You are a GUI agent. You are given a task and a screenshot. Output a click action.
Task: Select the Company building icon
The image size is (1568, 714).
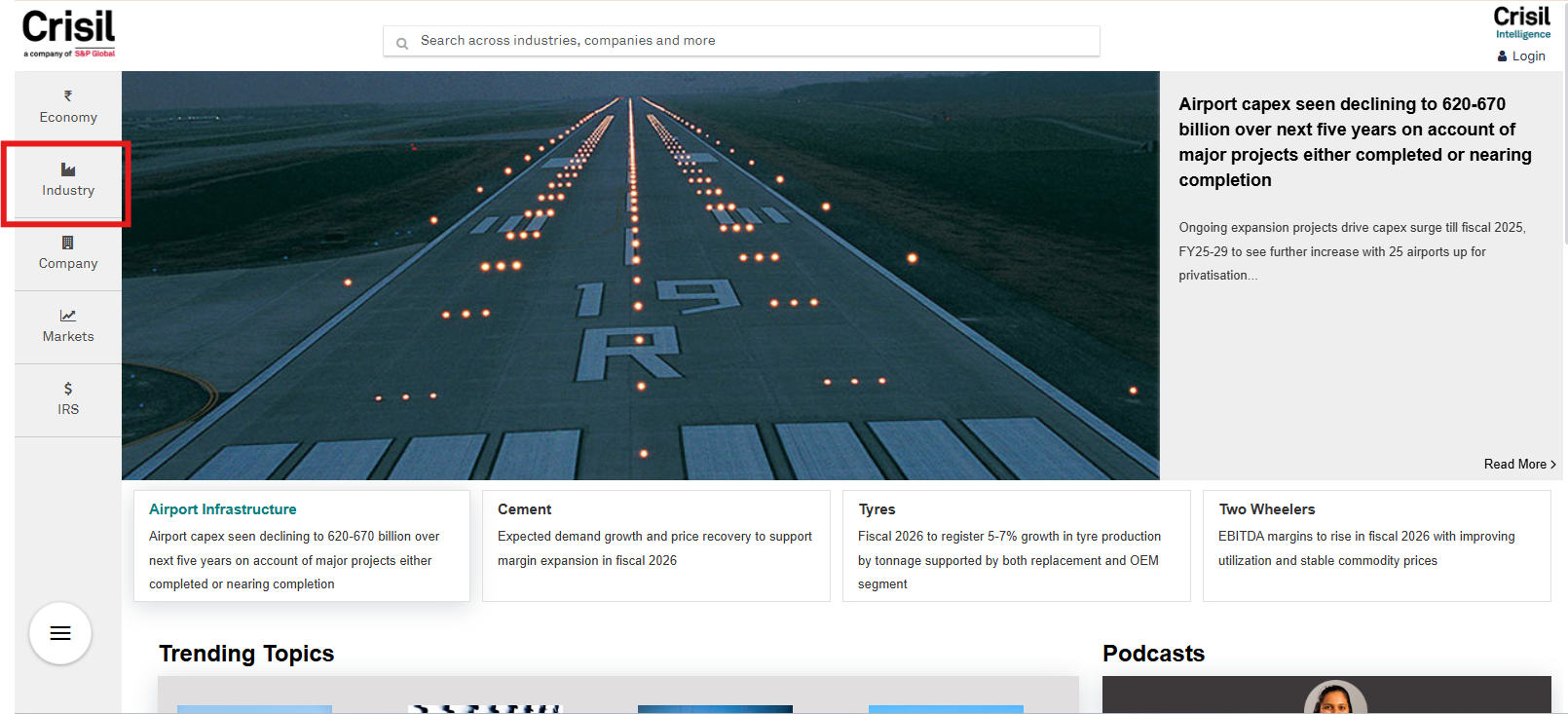pyautogui.click(x=68, y=243)
